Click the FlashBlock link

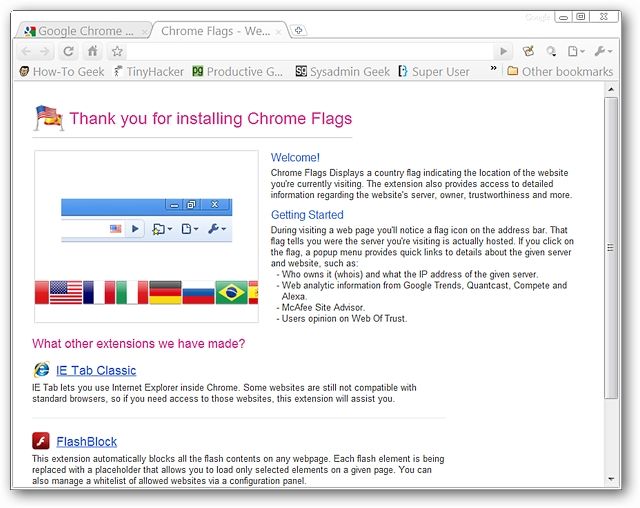pos(87,441)
